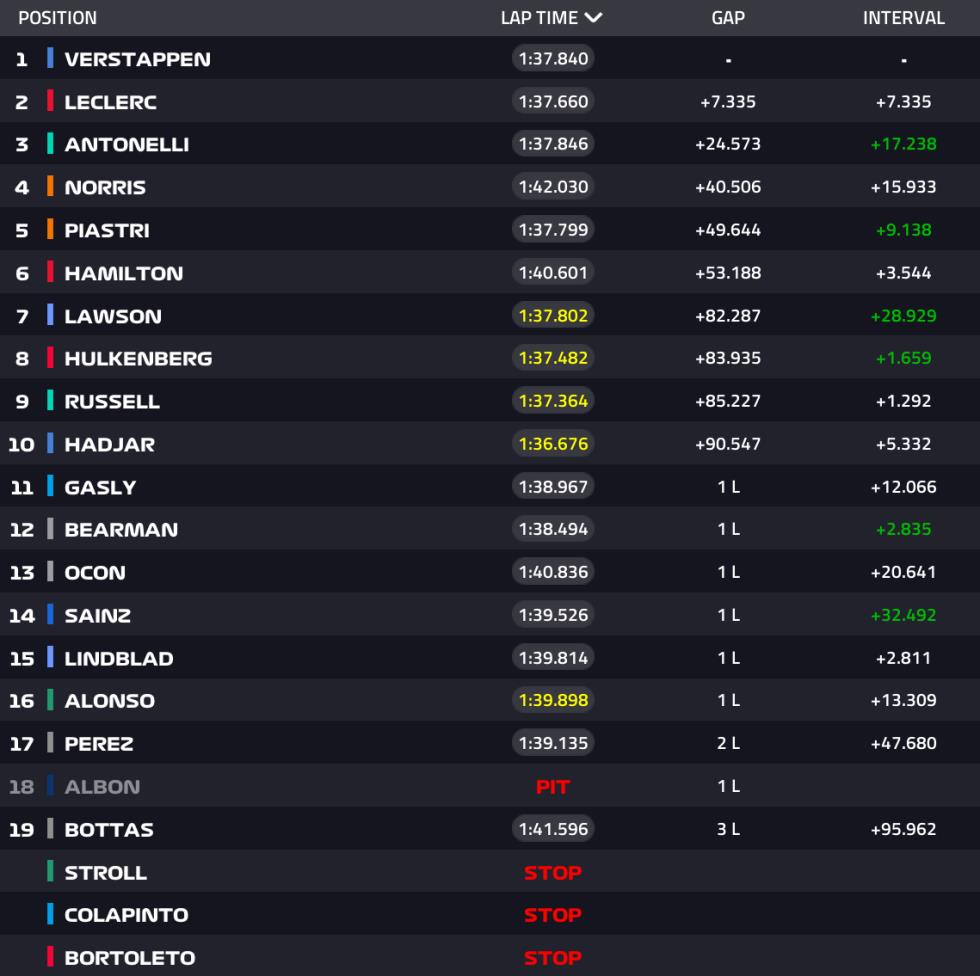Open the COLAPINTO driver row

click(x=490, y=915)
